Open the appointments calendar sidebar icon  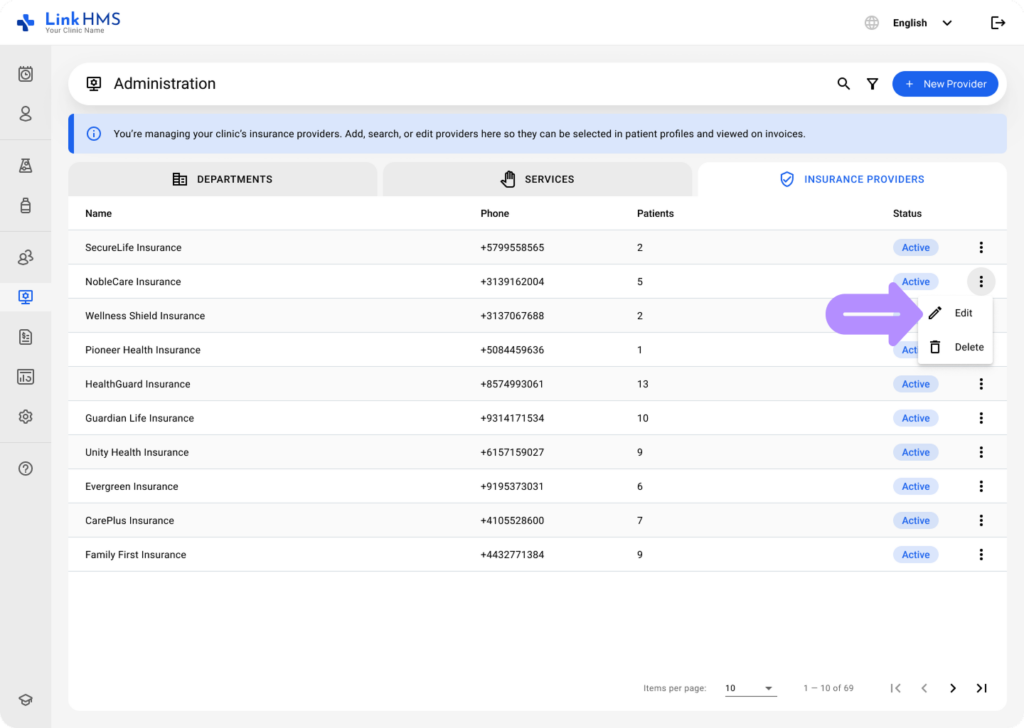pos(25,74)
